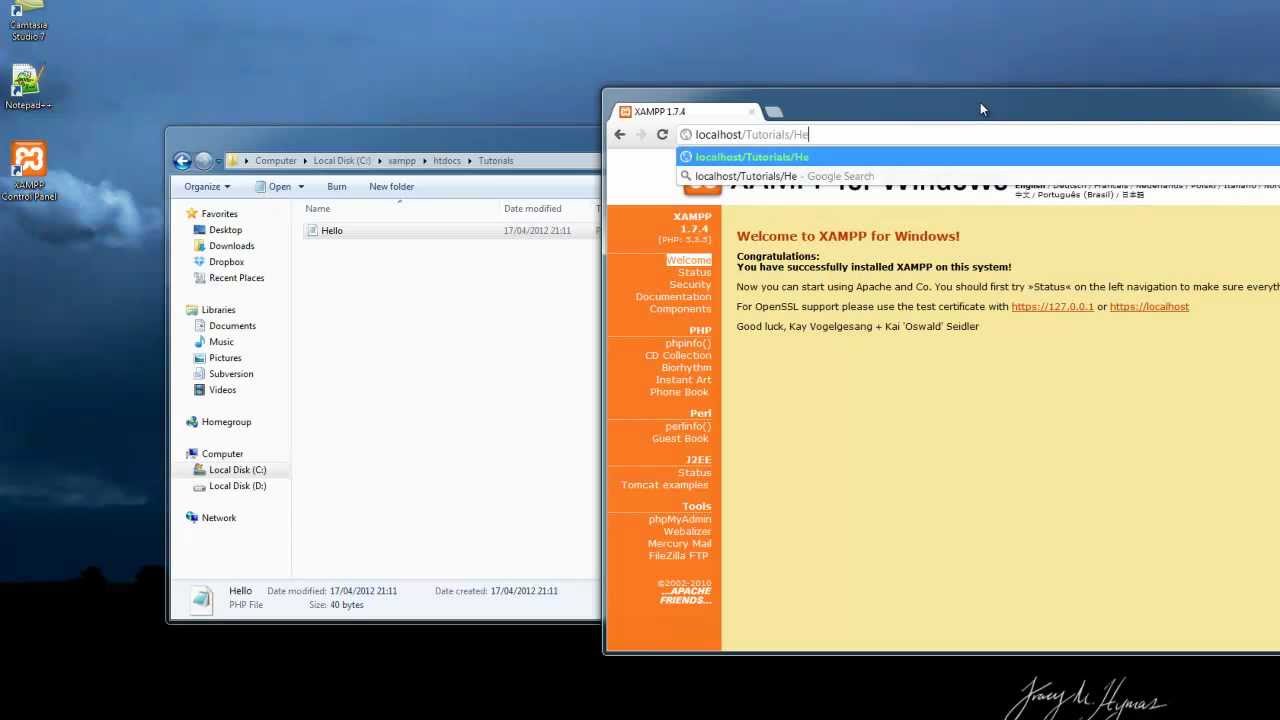Expand recent locations arrow beside Explorer forward button
This screenshot has height=720, width=1280.
219,161
